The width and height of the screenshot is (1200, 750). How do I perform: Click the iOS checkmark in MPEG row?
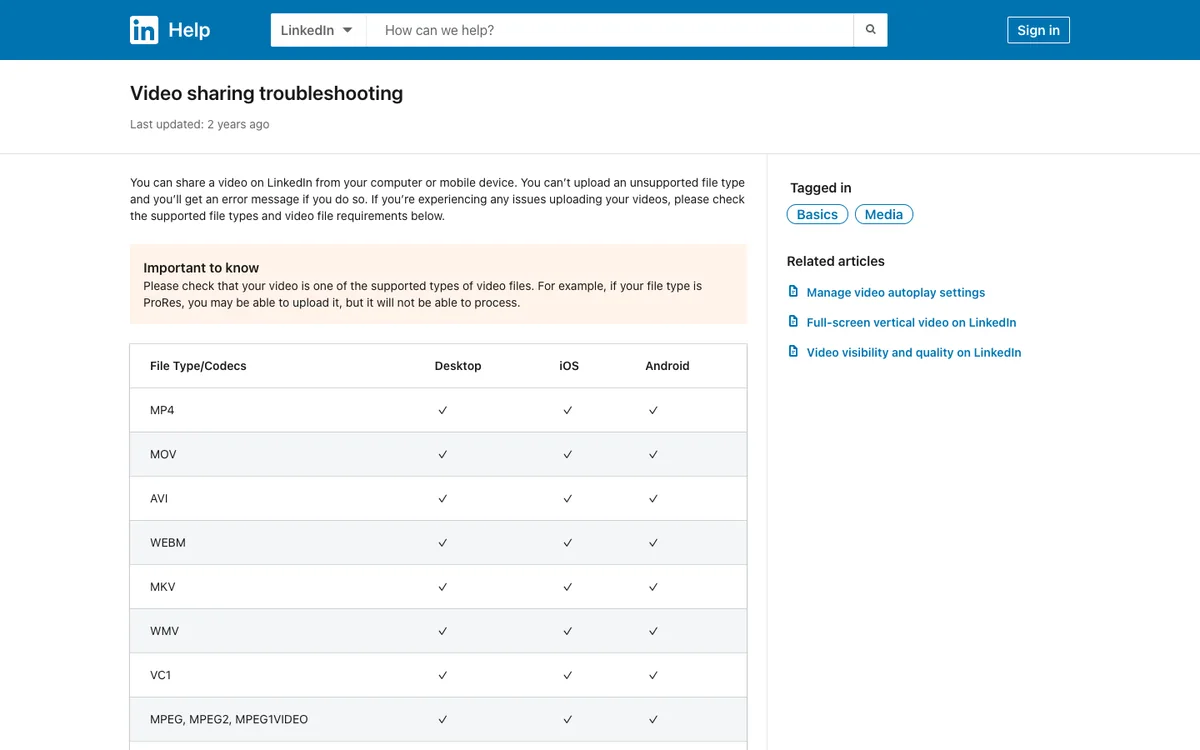coord(567,719)
